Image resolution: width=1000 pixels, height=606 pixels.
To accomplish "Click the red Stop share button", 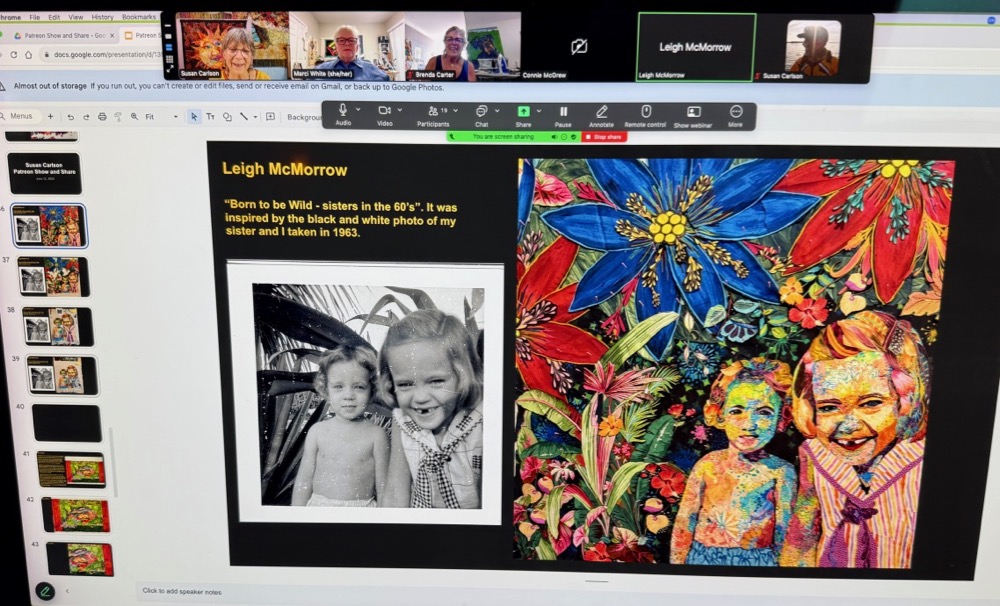I will click(x=604, y=136).
